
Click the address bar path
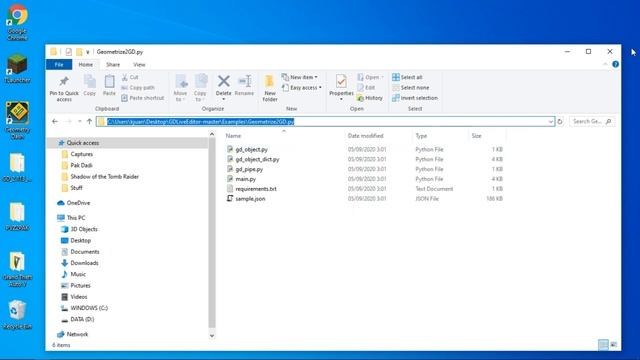(x=200, y=121)
